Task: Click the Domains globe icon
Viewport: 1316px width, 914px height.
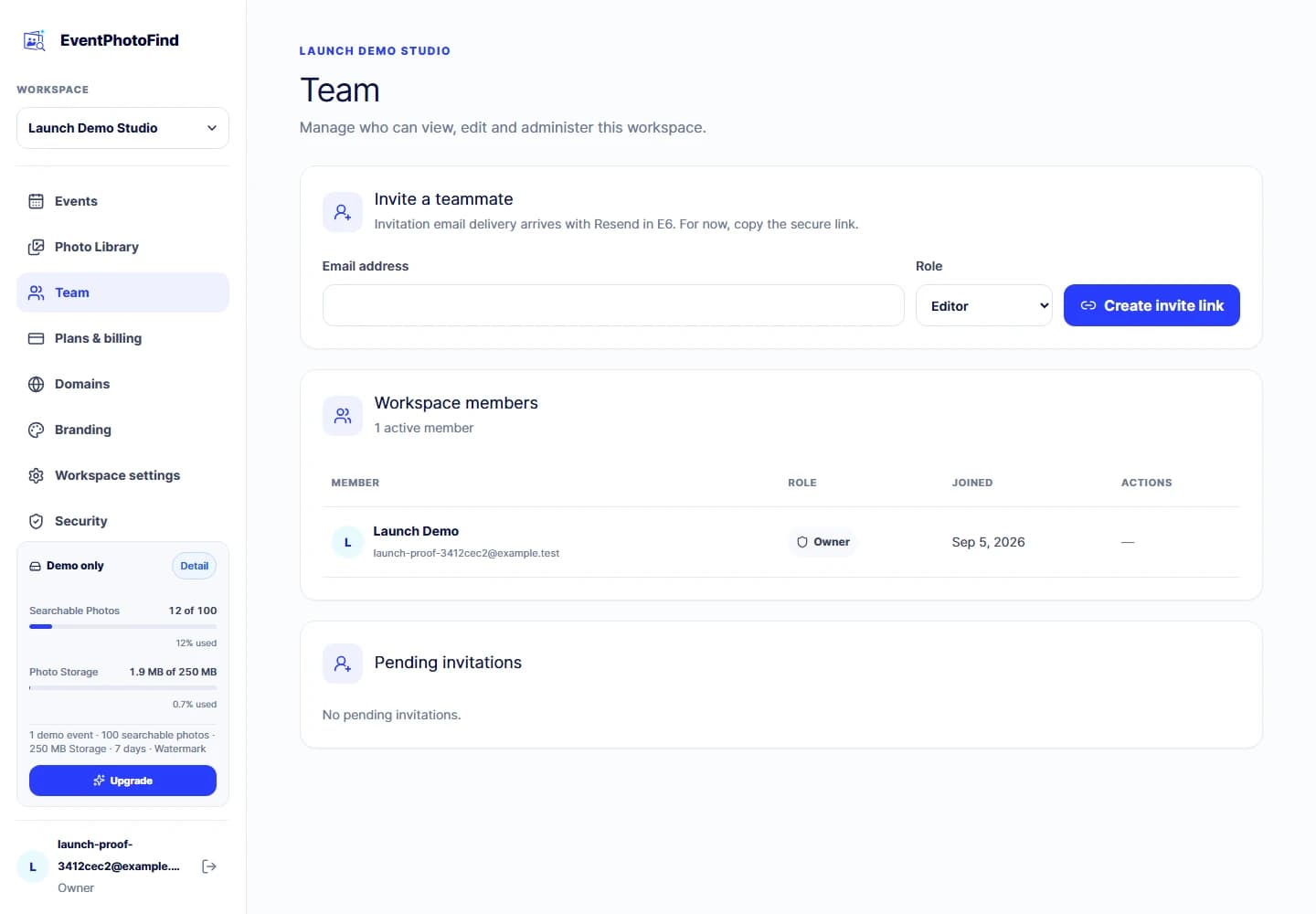Action: 37,384
